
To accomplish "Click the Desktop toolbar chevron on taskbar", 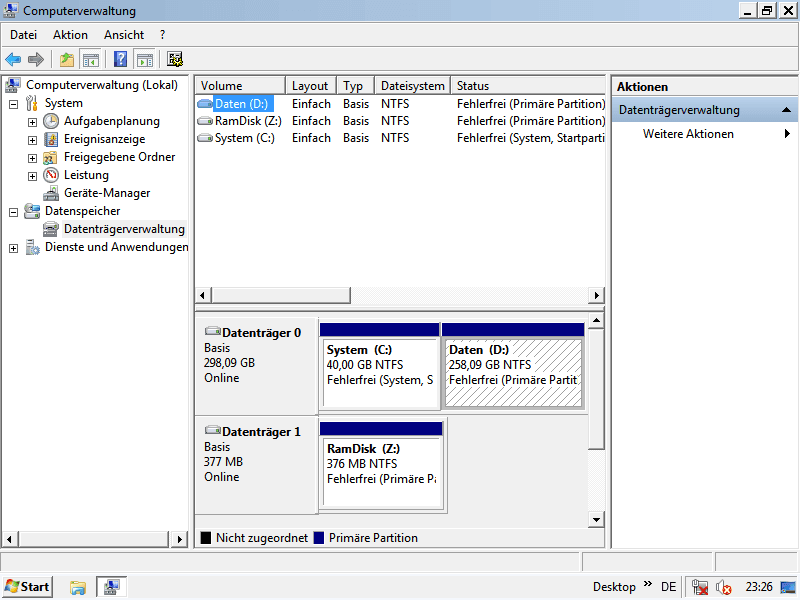I will pyautogui.click(x=648, y=584).
